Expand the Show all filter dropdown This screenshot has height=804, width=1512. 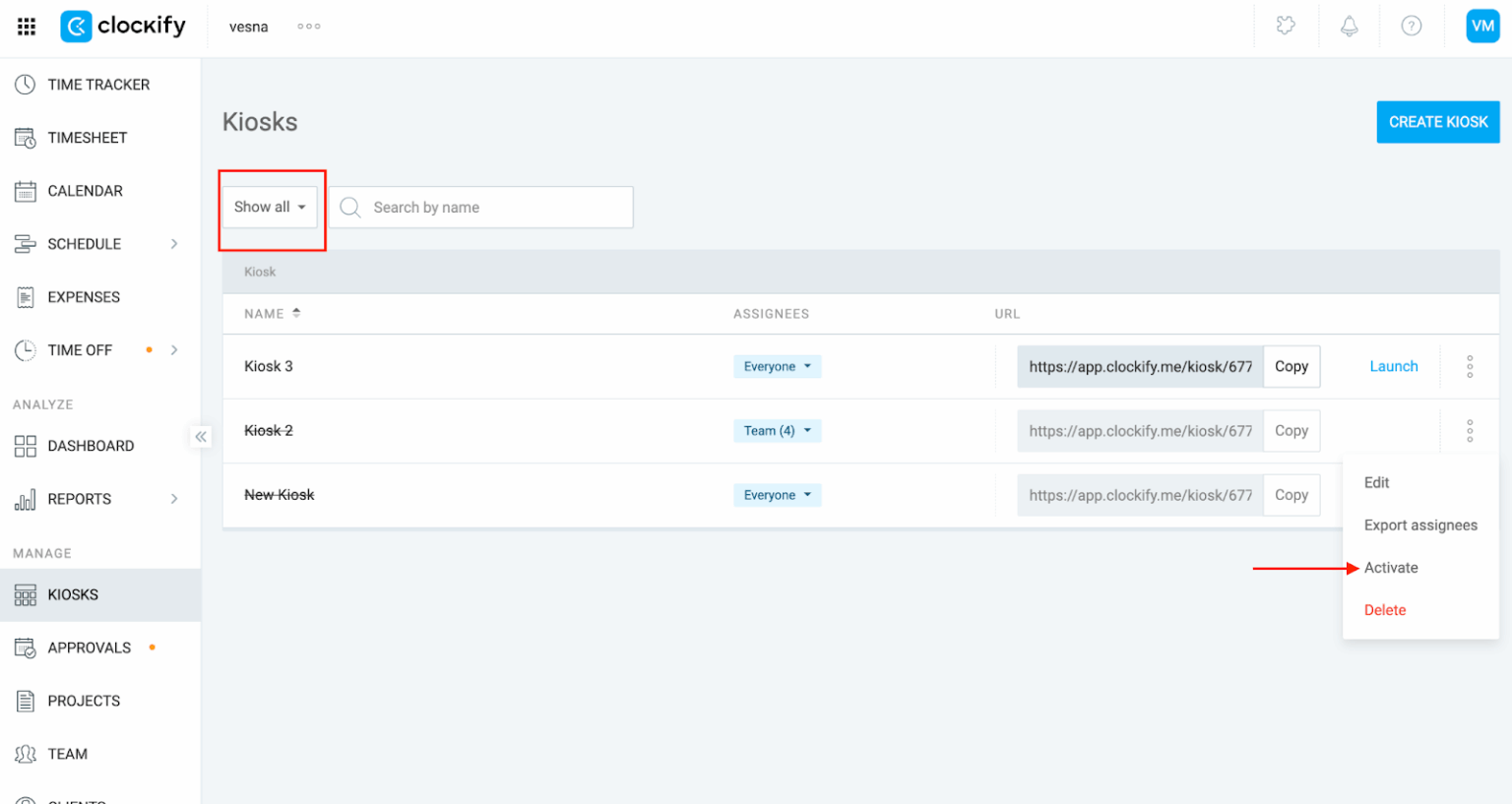[x=270, y=208]
